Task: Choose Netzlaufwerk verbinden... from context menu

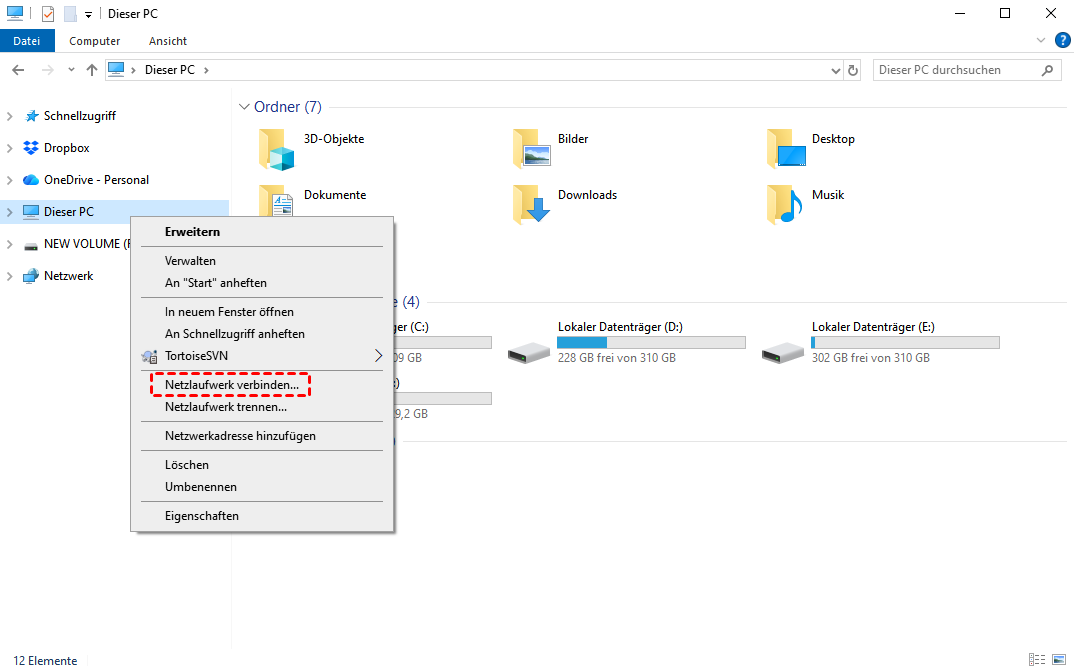Action: coord(231,385)
